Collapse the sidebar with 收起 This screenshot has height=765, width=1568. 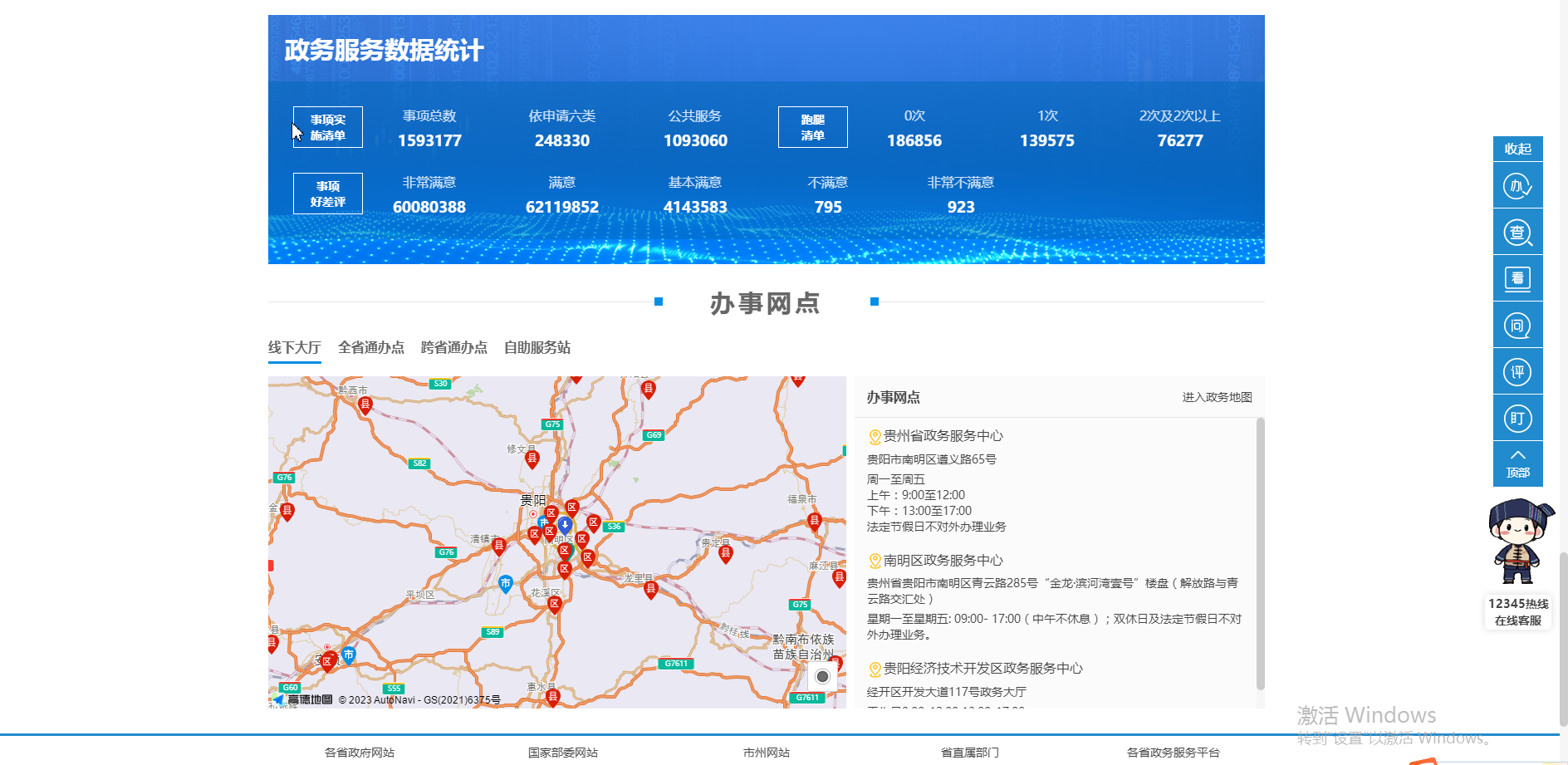(x=1517, y=149)
